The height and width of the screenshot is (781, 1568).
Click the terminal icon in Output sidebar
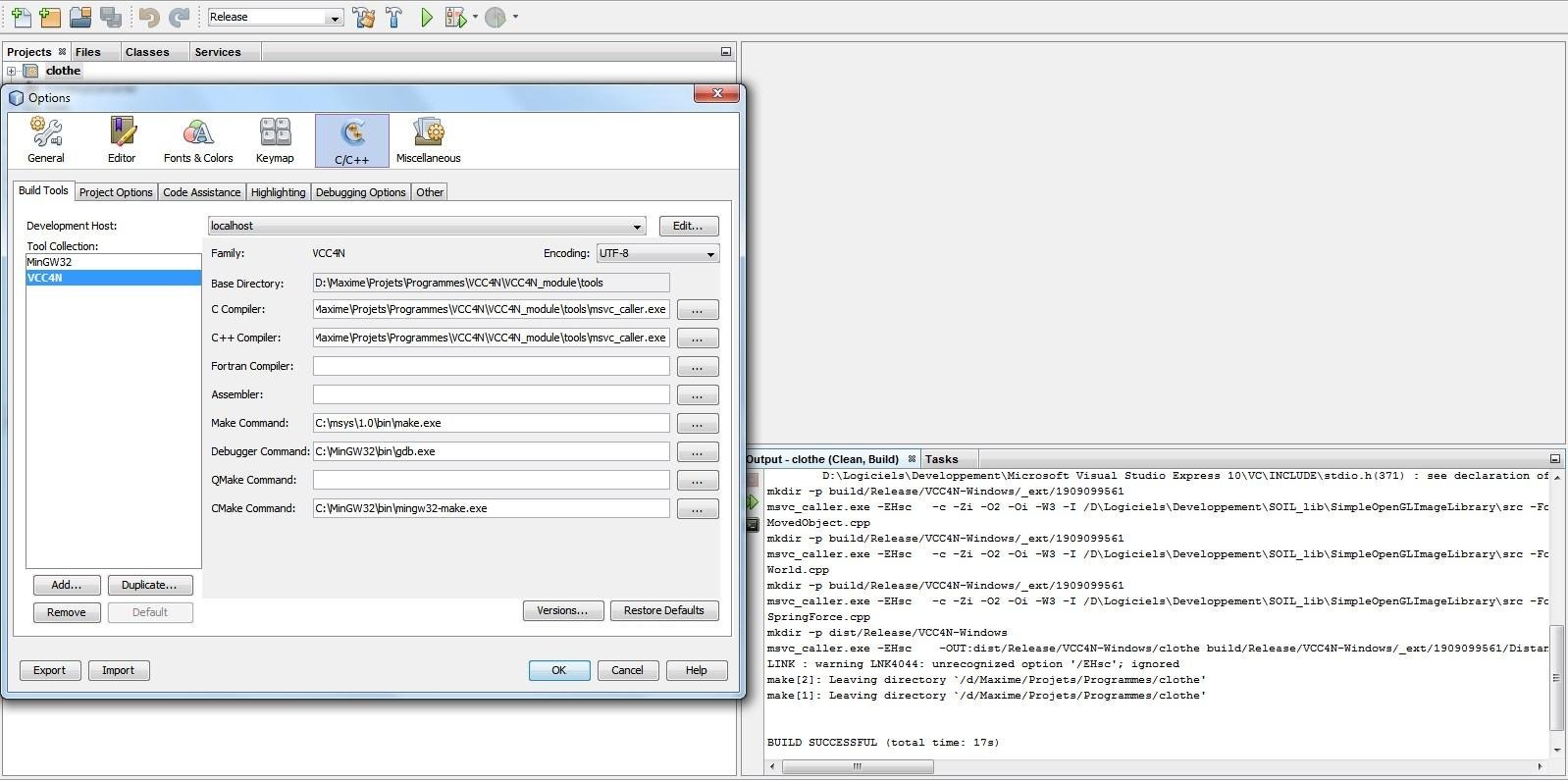753,525
